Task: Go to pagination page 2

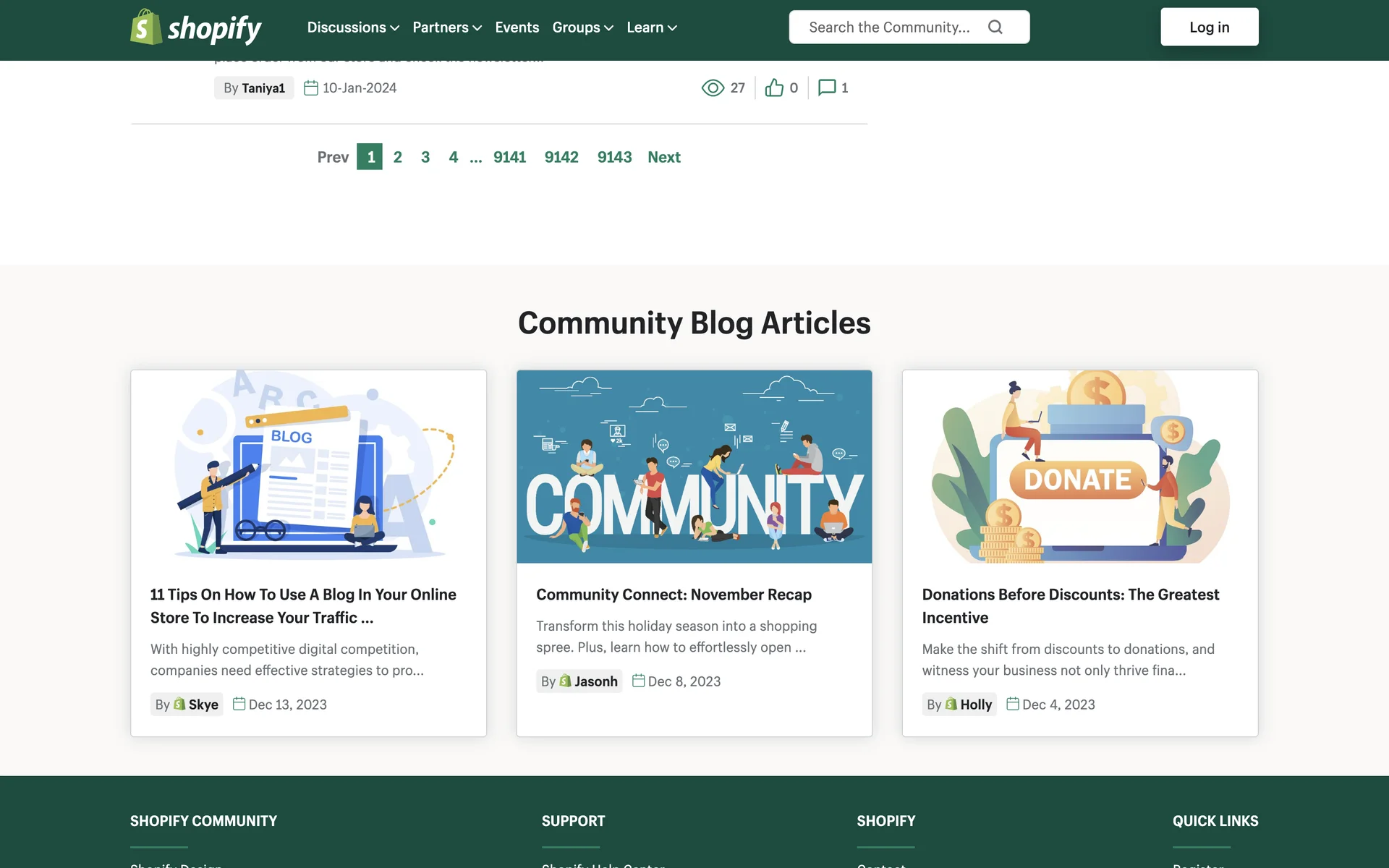Action: pos(397,157)
